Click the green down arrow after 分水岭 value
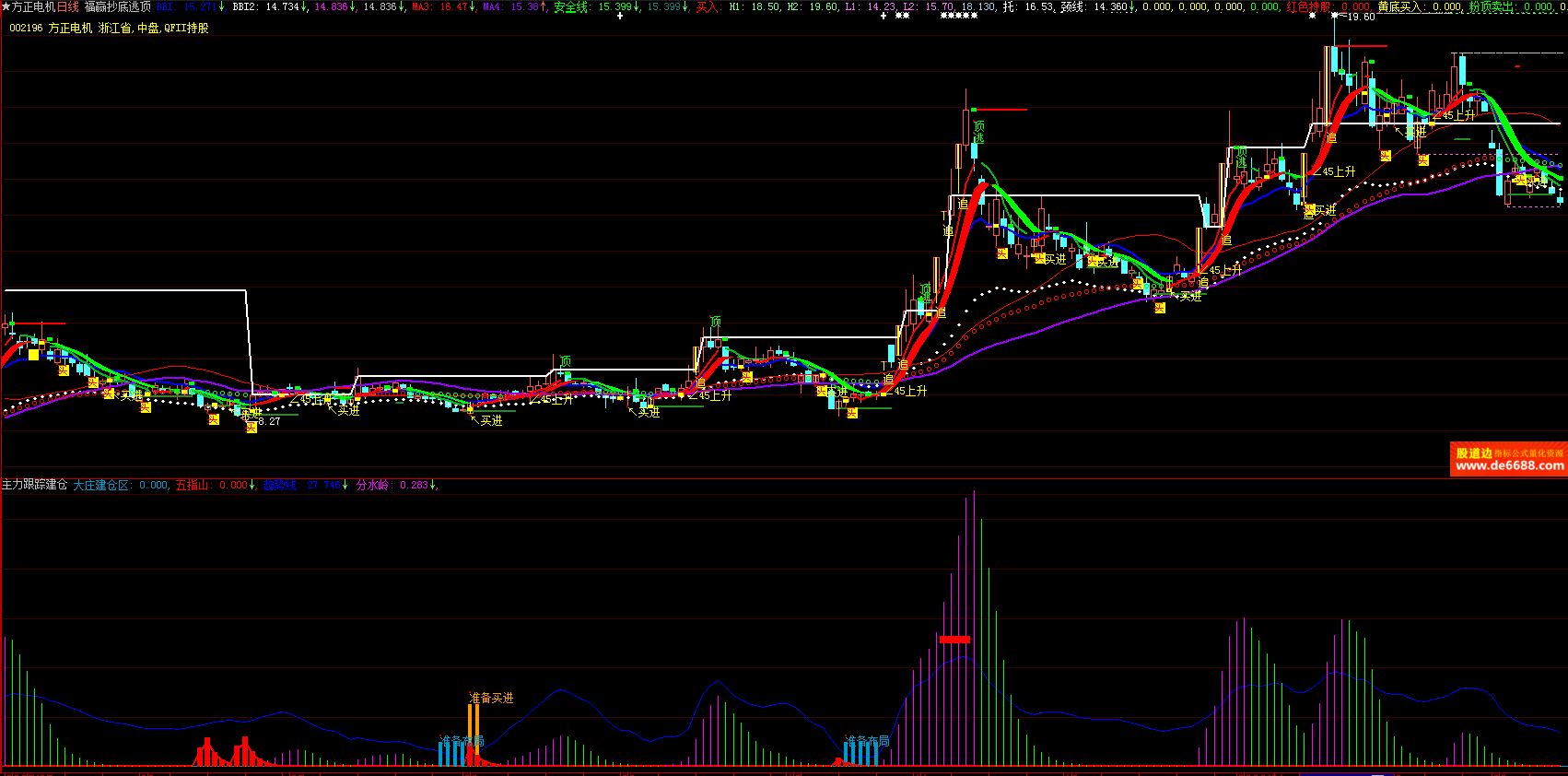This screenshot has width=1568, height=776. [x=434, y=485]
